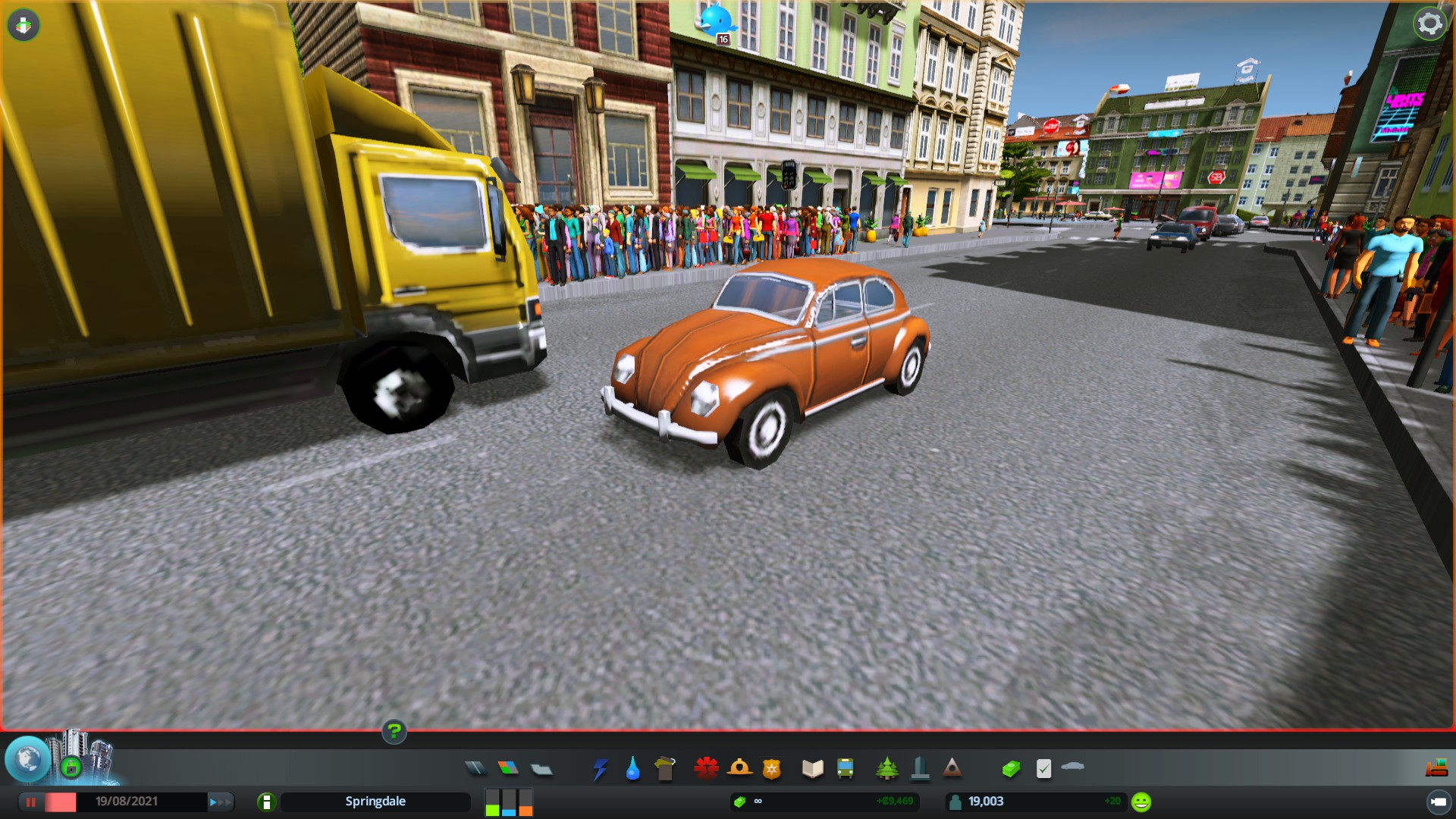Open city info button beside Springdale
The height and width of the screenshot is (819, 1456).
[266, 802]
